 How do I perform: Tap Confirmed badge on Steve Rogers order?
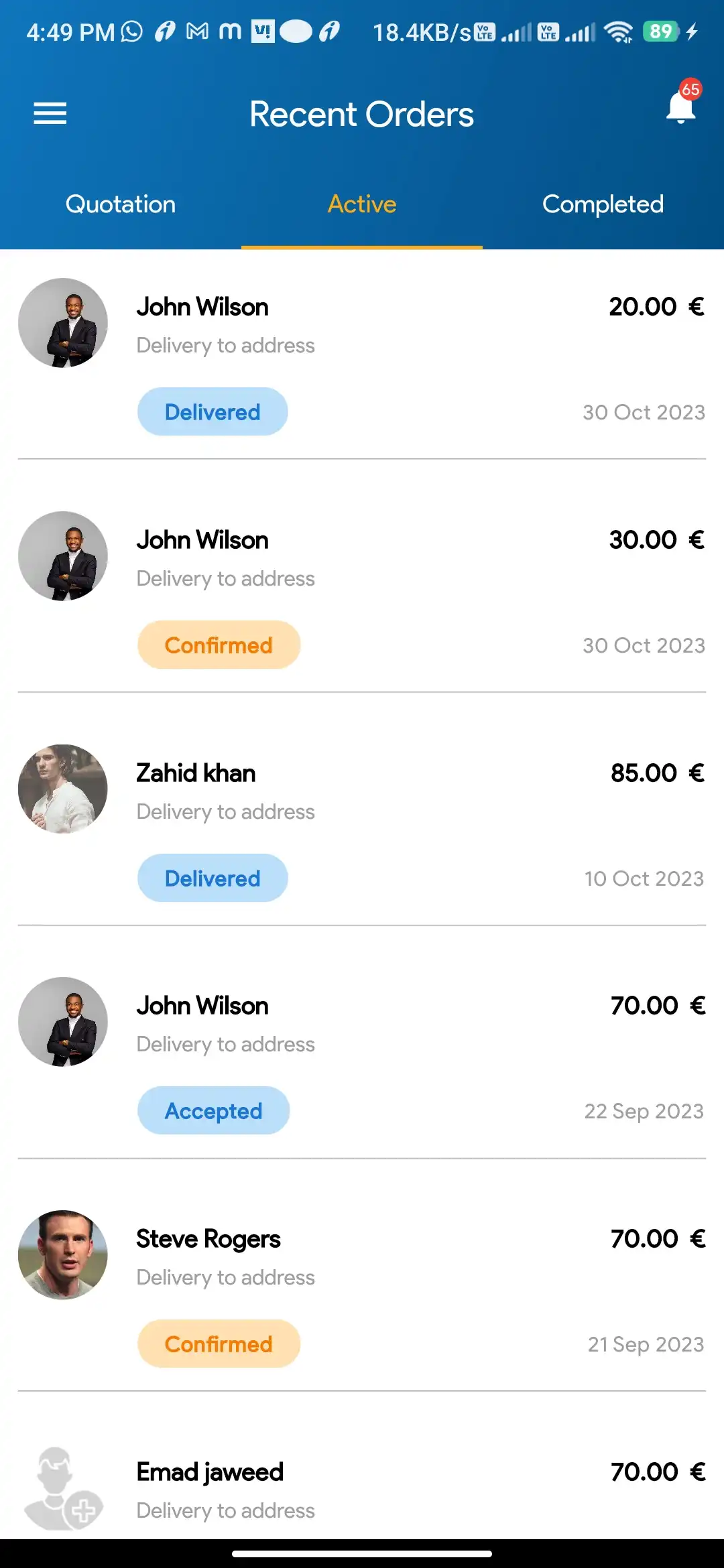point(219,1344)
